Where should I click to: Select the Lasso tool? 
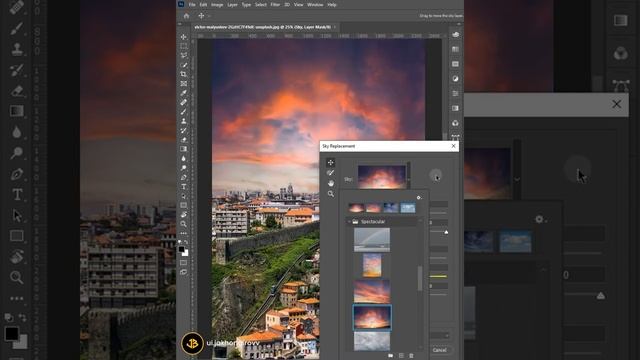click(184, 56)
